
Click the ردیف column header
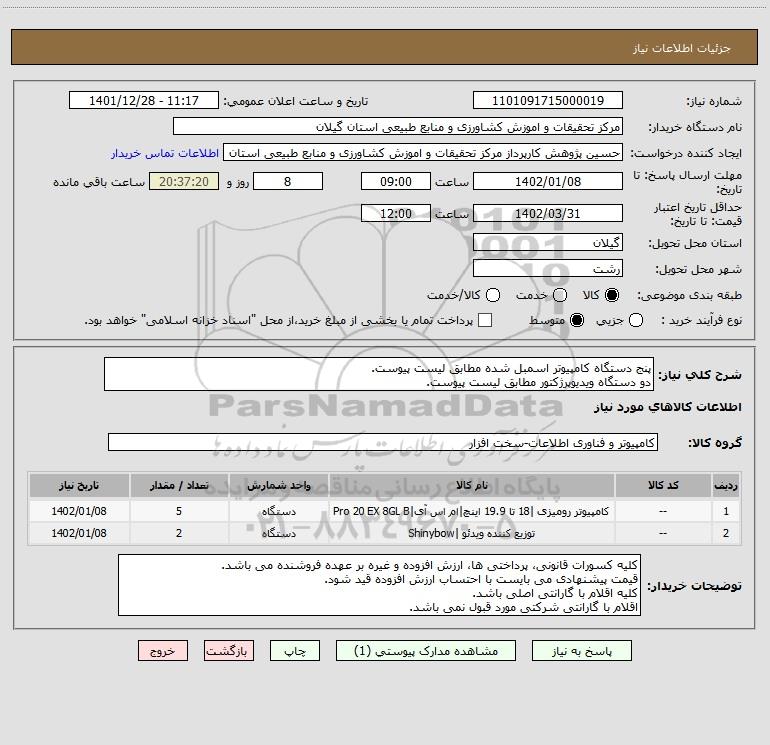pos(726,485)
